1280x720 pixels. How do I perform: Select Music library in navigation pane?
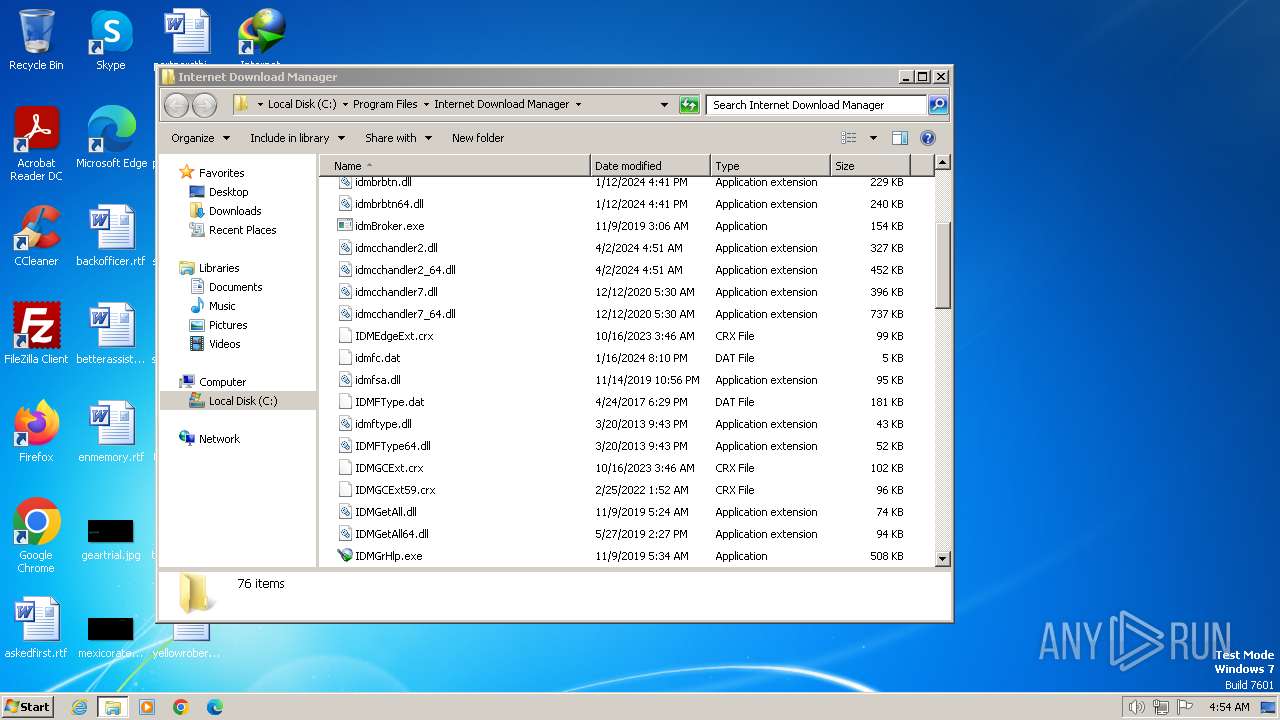coord(222,306)
